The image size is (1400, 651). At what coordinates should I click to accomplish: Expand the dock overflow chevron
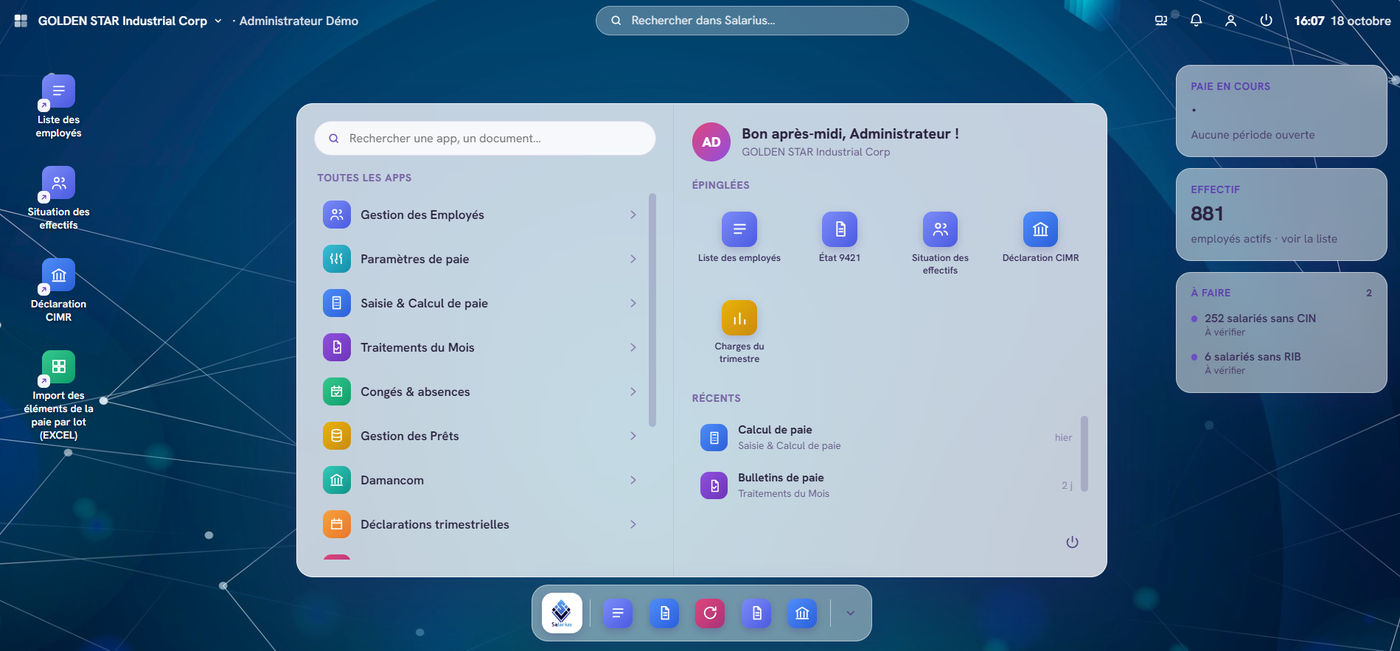[x=850, y=613]
